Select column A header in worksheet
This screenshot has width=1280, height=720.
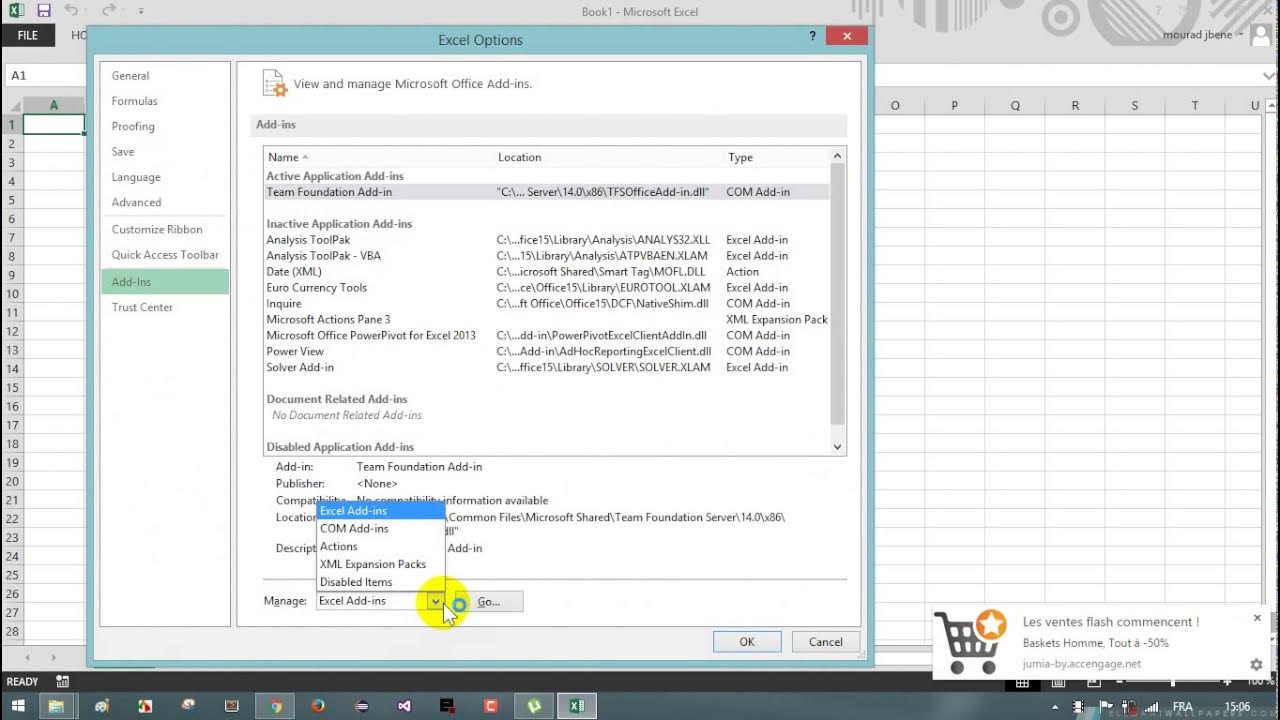(54, 106)
